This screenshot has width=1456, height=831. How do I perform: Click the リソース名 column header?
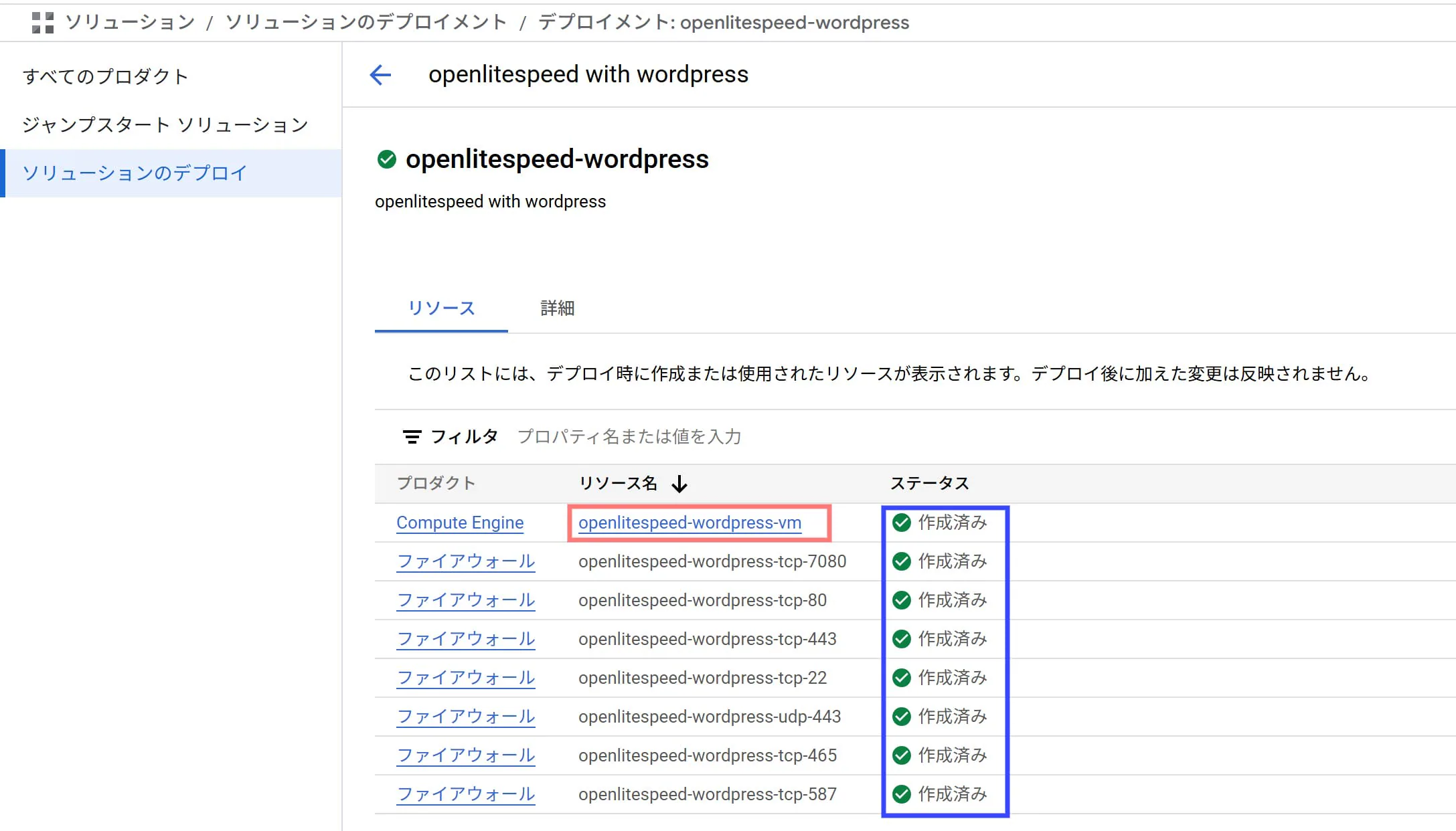pos(618,484)
